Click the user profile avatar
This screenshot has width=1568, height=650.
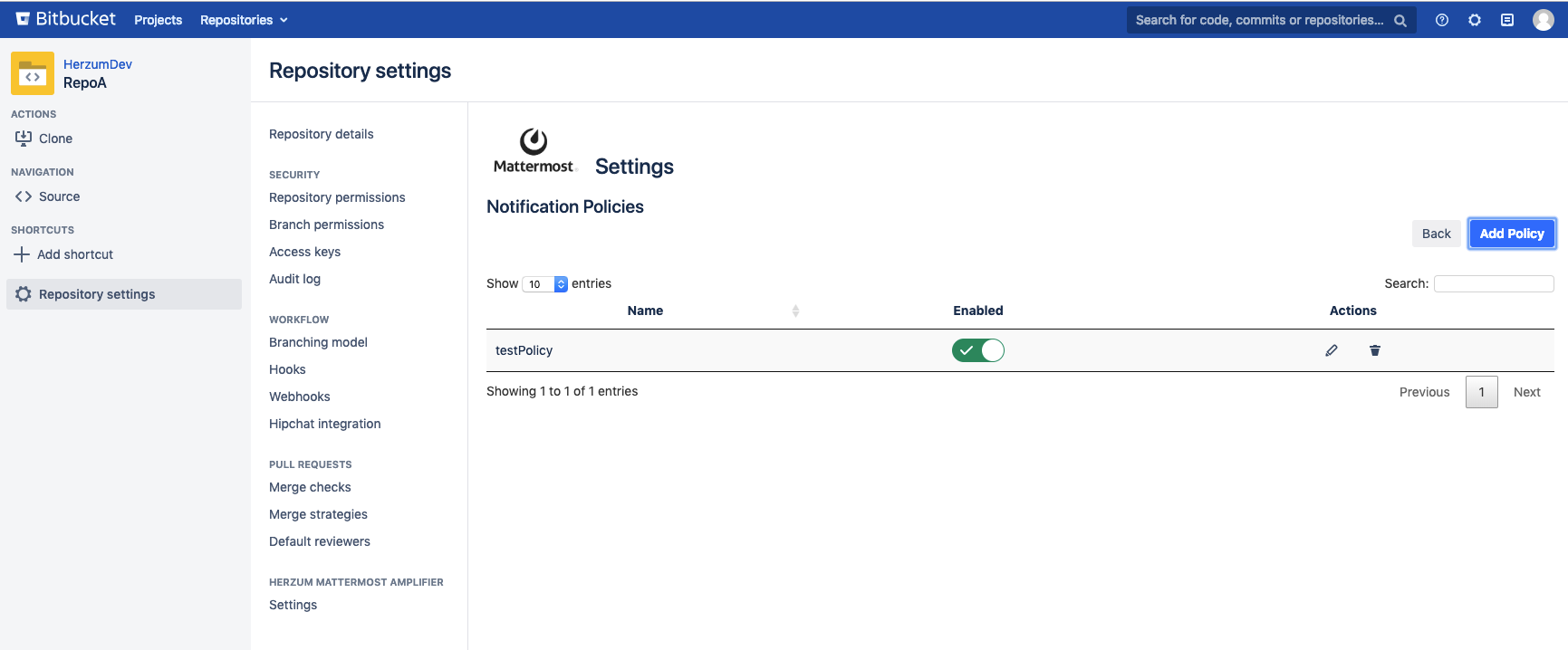click(x=1543, y=20)
